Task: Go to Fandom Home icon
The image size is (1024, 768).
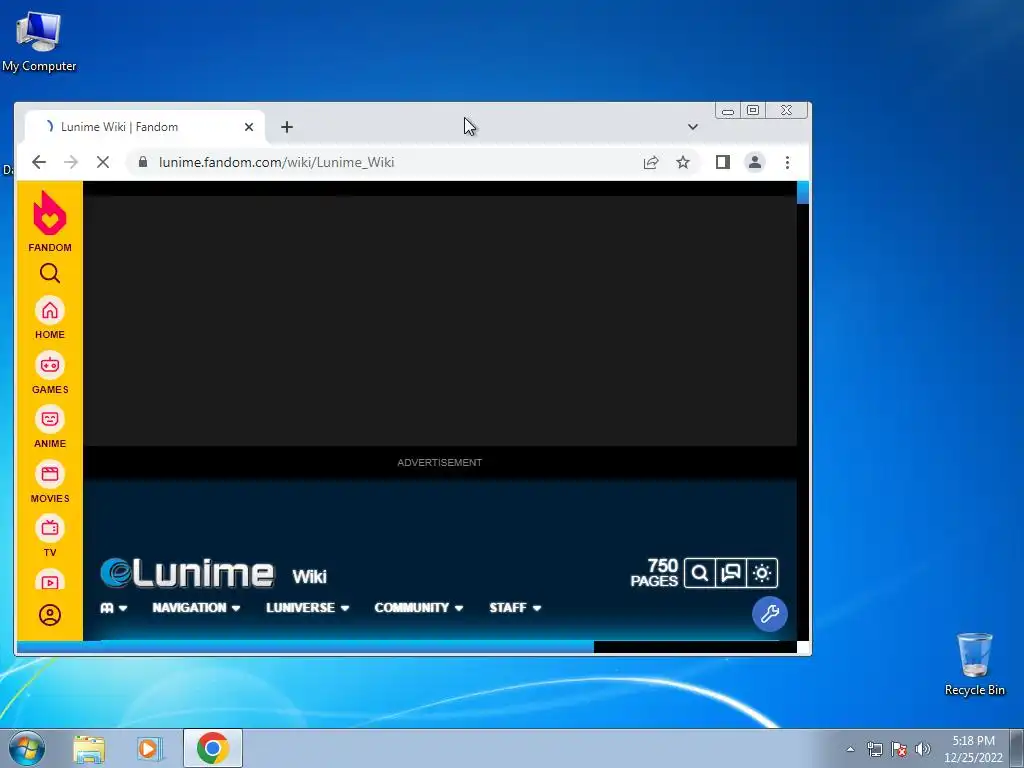Action: click(50, 311)
